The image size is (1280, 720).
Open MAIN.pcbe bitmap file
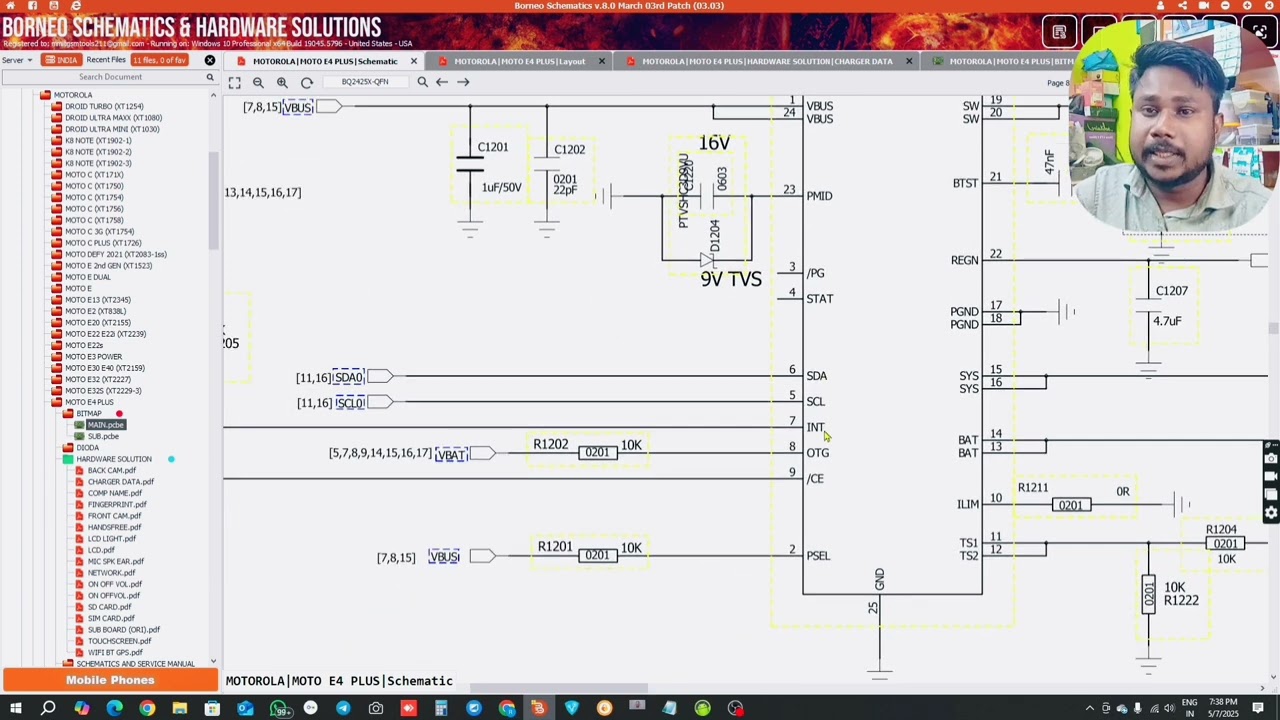[105, 425]
